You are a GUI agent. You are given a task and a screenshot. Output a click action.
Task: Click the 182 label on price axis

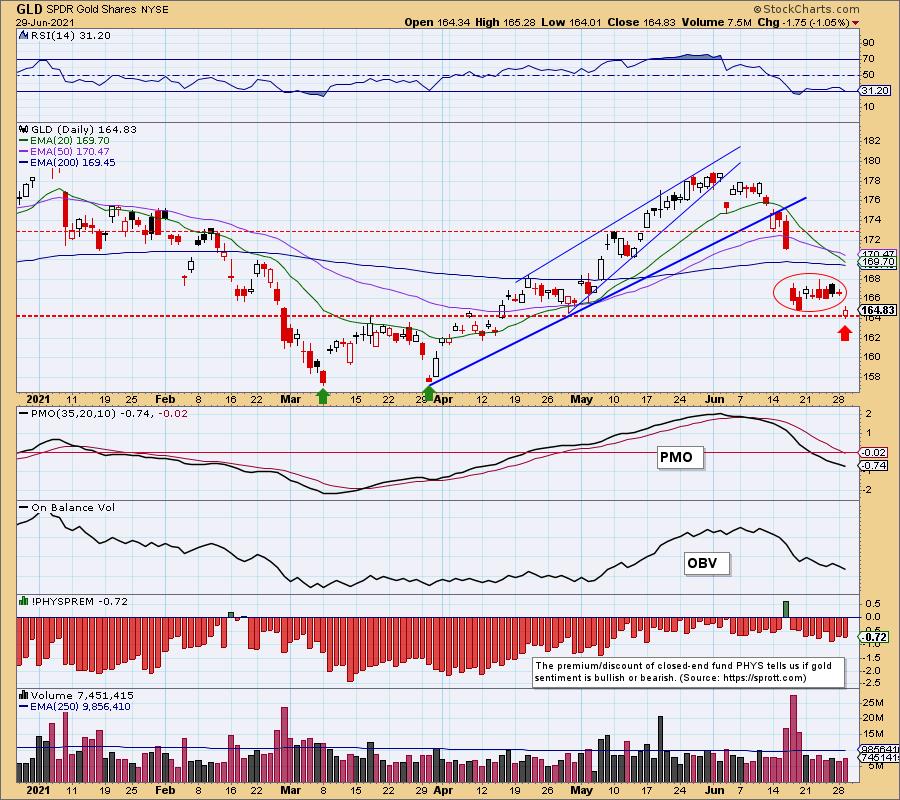pos(872,141)
